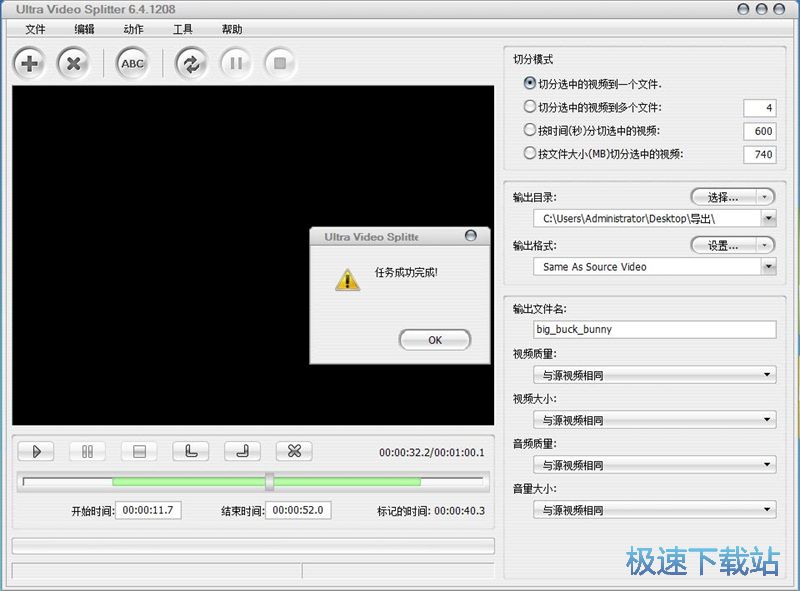The width and height of the screenshot is (800, 591).
Task: Click the 任务成功完成! message text
Action: (x=406, y=273)
